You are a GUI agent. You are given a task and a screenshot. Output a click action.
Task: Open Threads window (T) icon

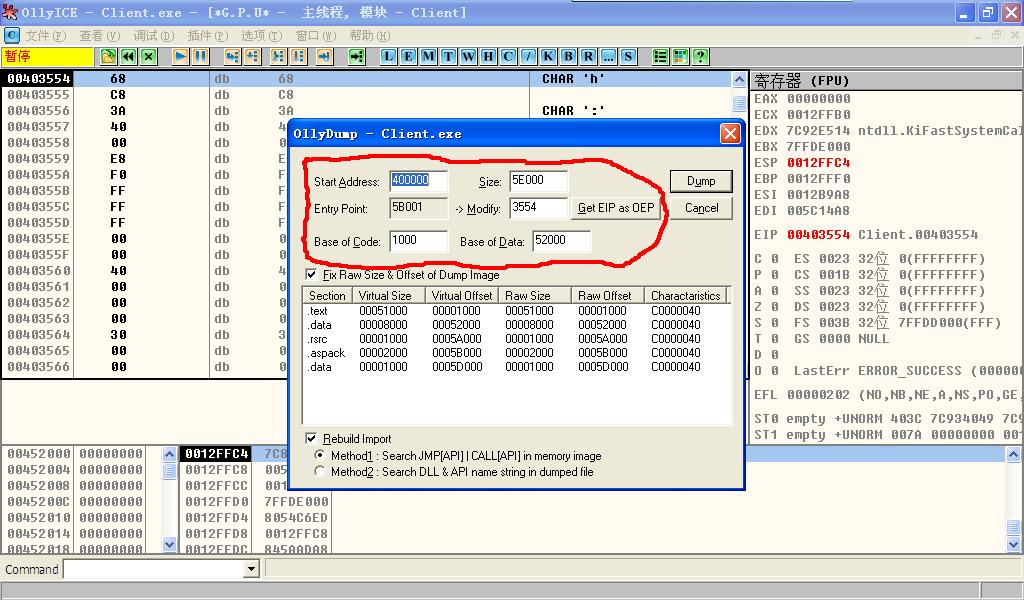pyautogui.click(x=449, y=56)
